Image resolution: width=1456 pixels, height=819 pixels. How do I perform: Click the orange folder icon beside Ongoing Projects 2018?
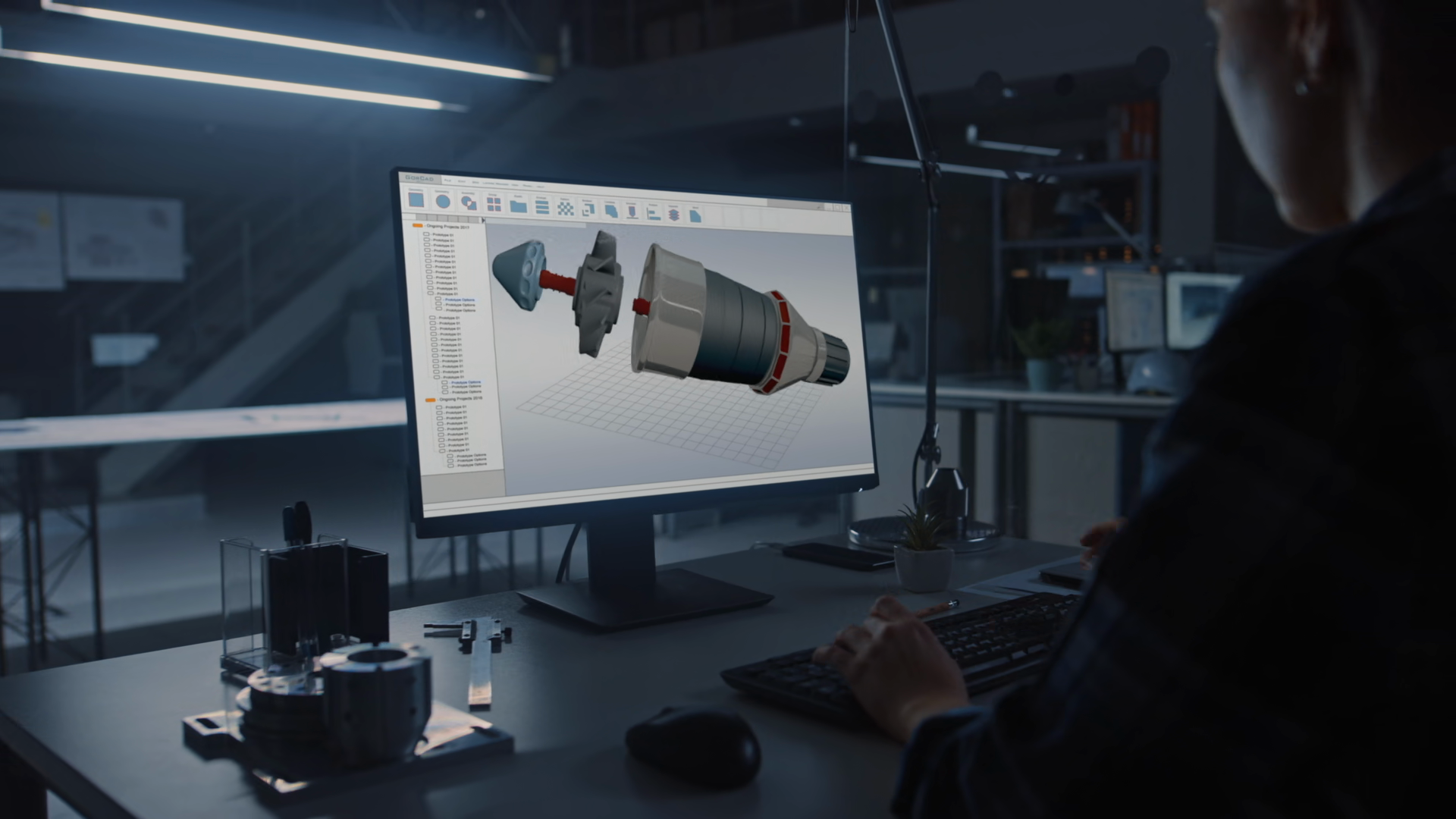(x=430, y=400)
